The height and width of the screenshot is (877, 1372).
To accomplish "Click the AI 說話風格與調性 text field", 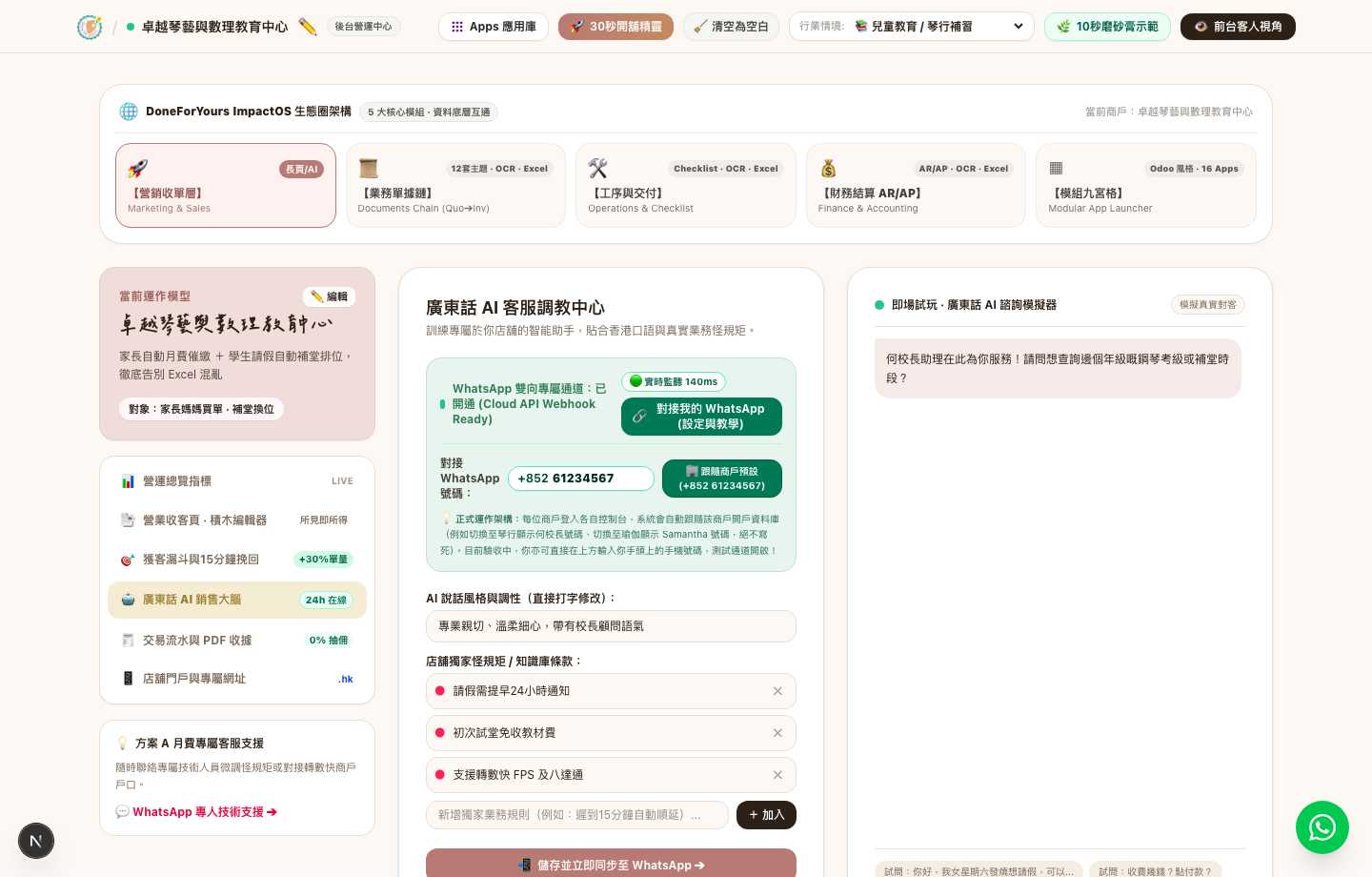I will (x=611, y=626).
